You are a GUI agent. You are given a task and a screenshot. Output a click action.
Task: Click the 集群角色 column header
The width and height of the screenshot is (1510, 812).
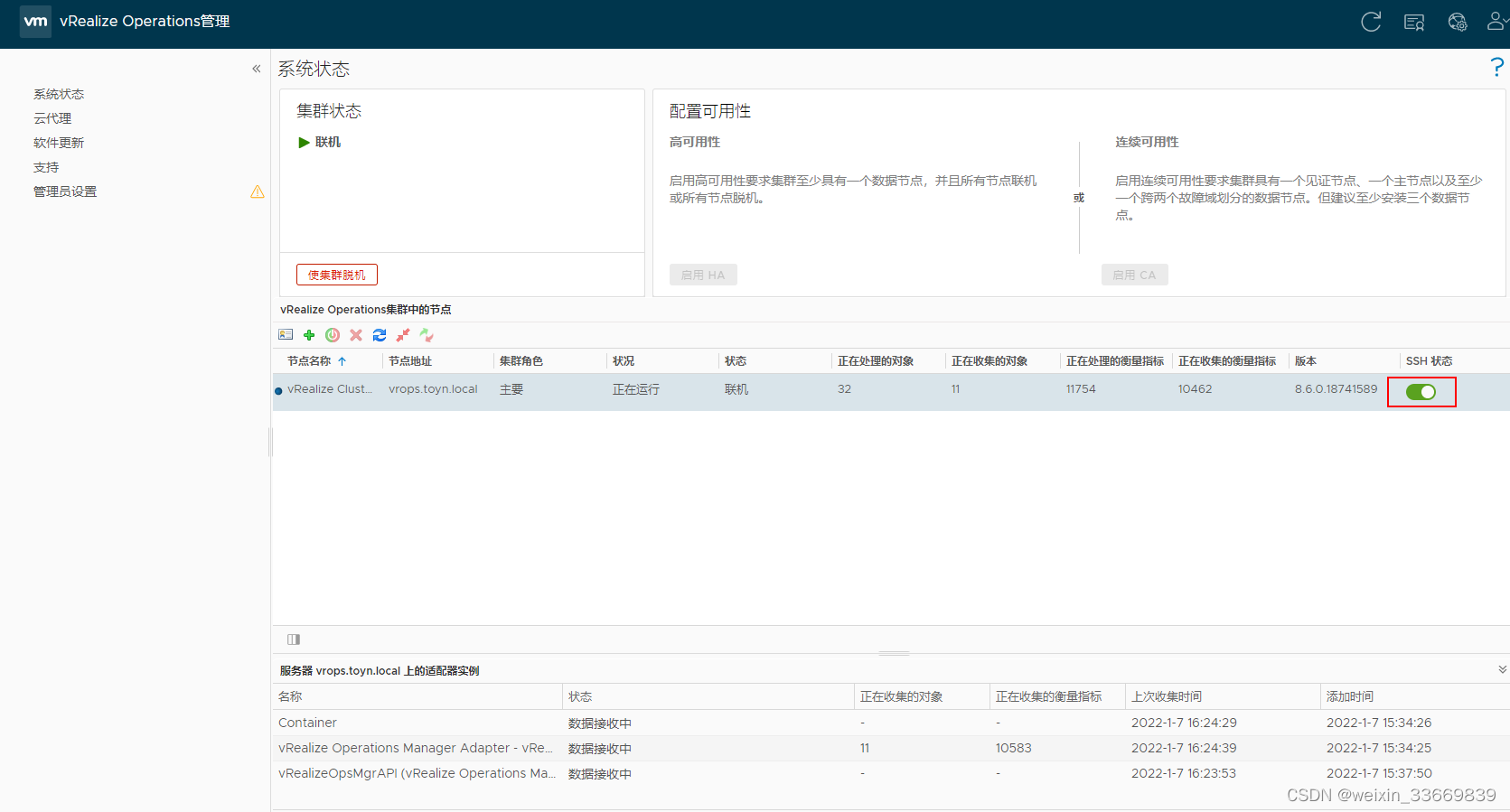[521, 361]
